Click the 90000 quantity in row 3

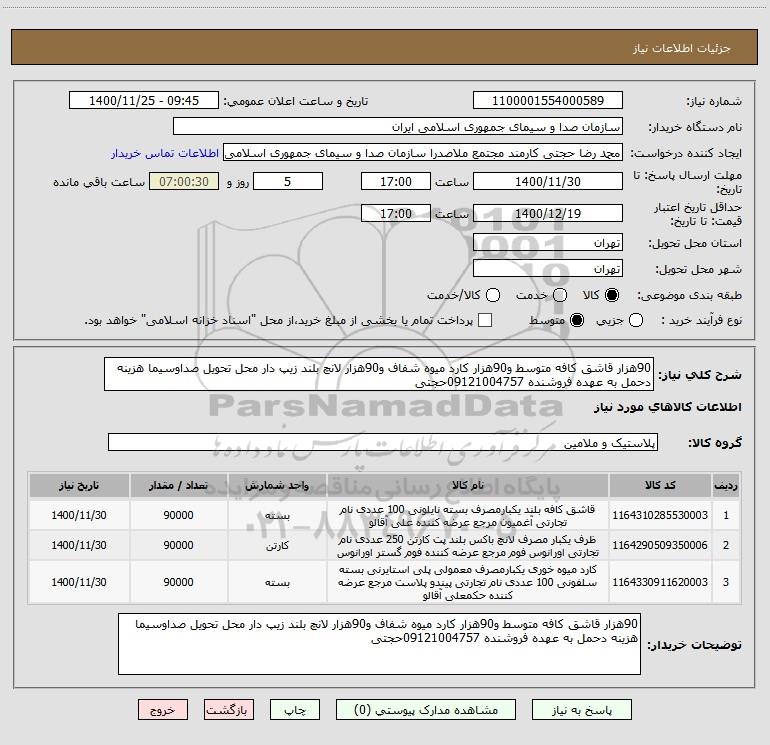(178, 582)
